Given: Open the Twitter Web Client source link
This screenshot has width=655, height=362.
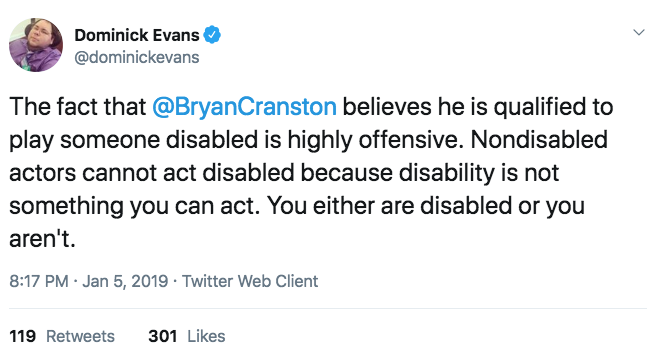Looking at the screenshot, I should (250, 281).
